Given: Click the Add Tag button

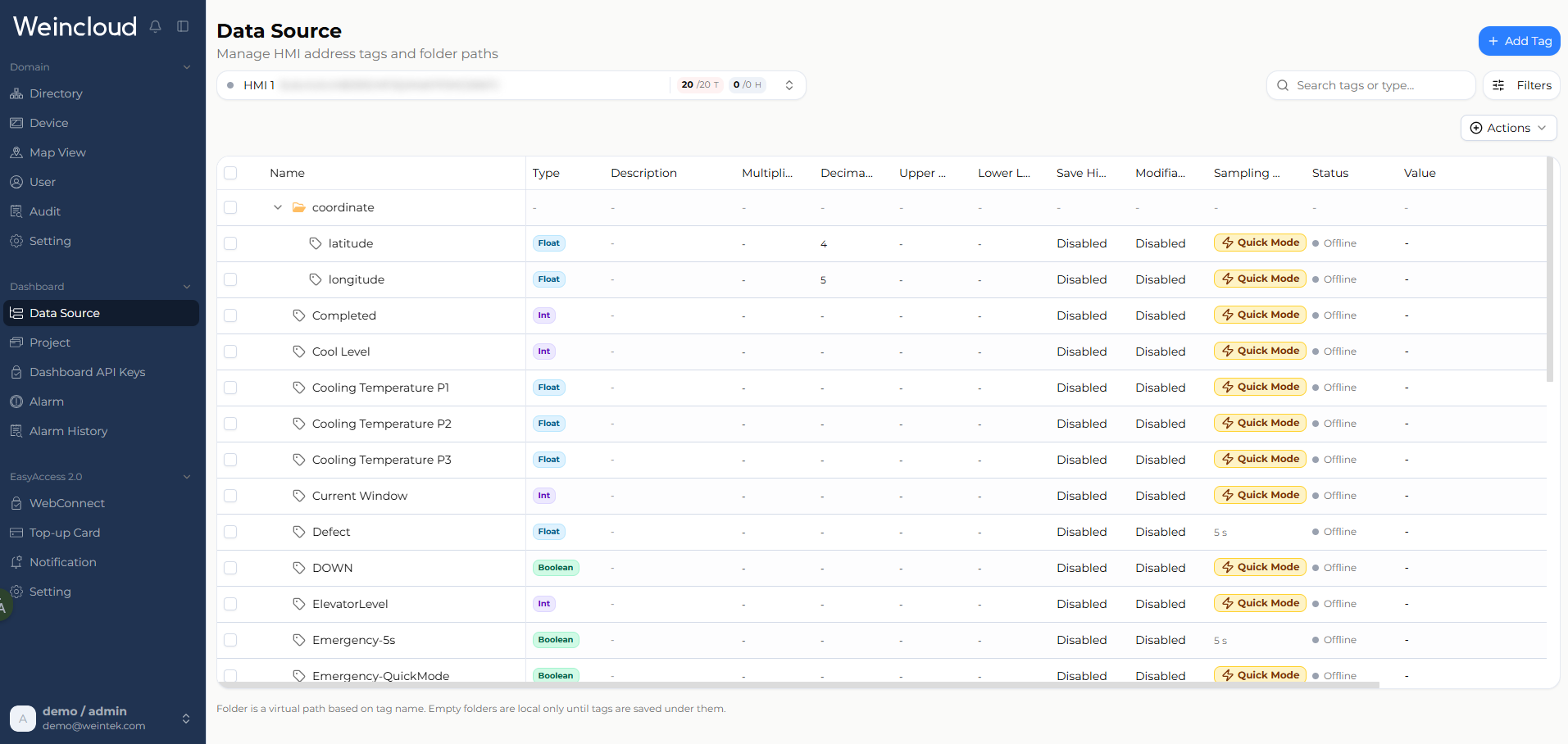Looking at the screenshot, I should point(1519,41).
